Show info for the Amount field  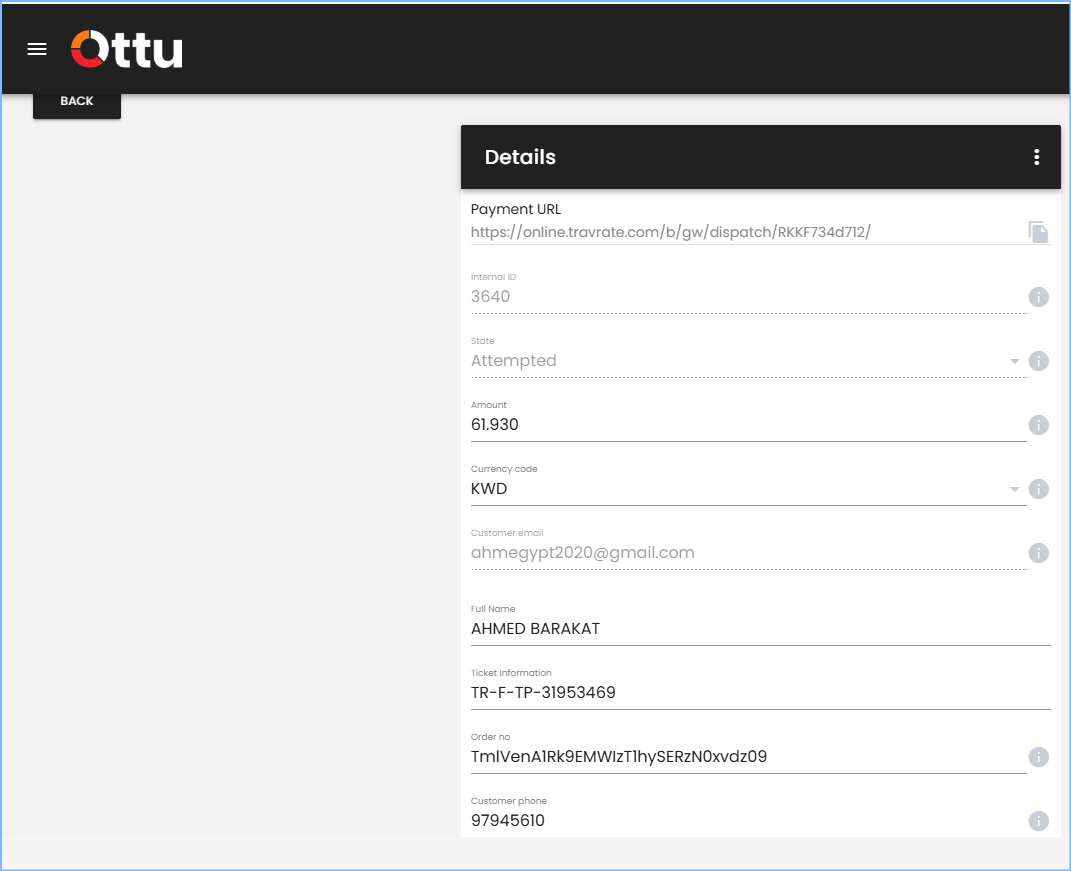1038,425
